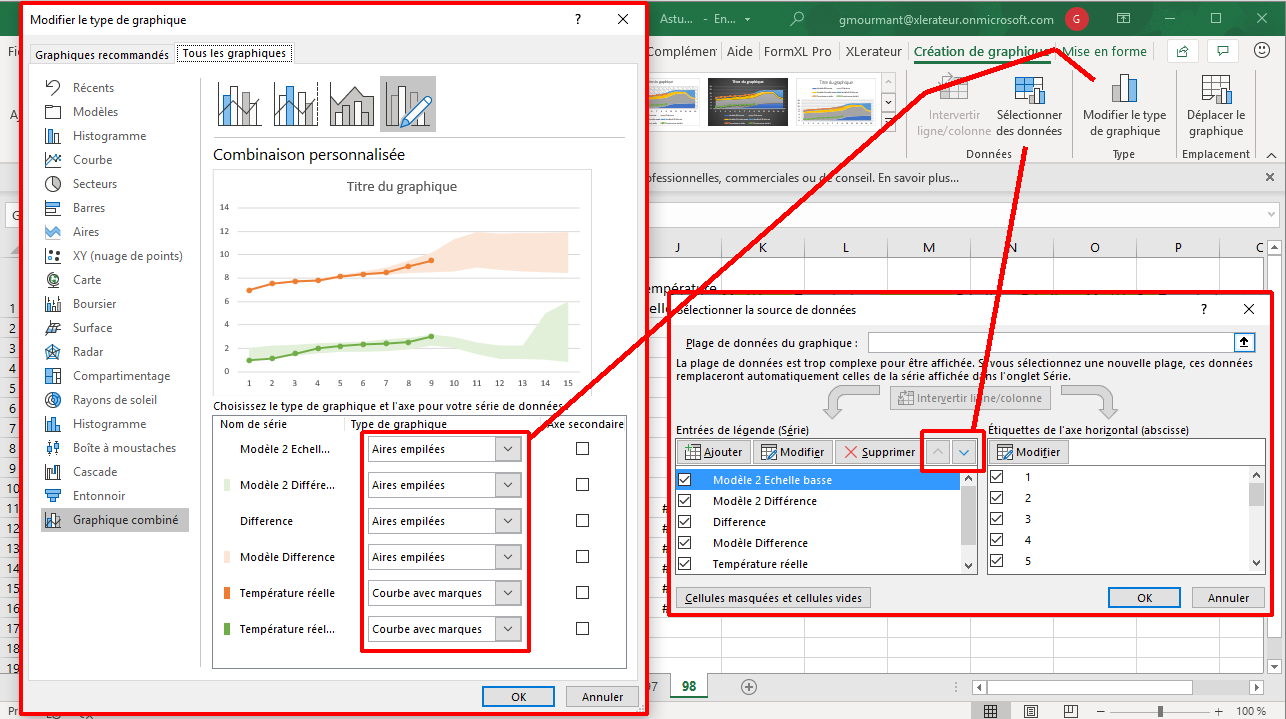This screenshot has height=719, width=1286.
Task: Toggle secondary axis for Modèle Difference
Action: pyautogui.click(x=582, y=557)
